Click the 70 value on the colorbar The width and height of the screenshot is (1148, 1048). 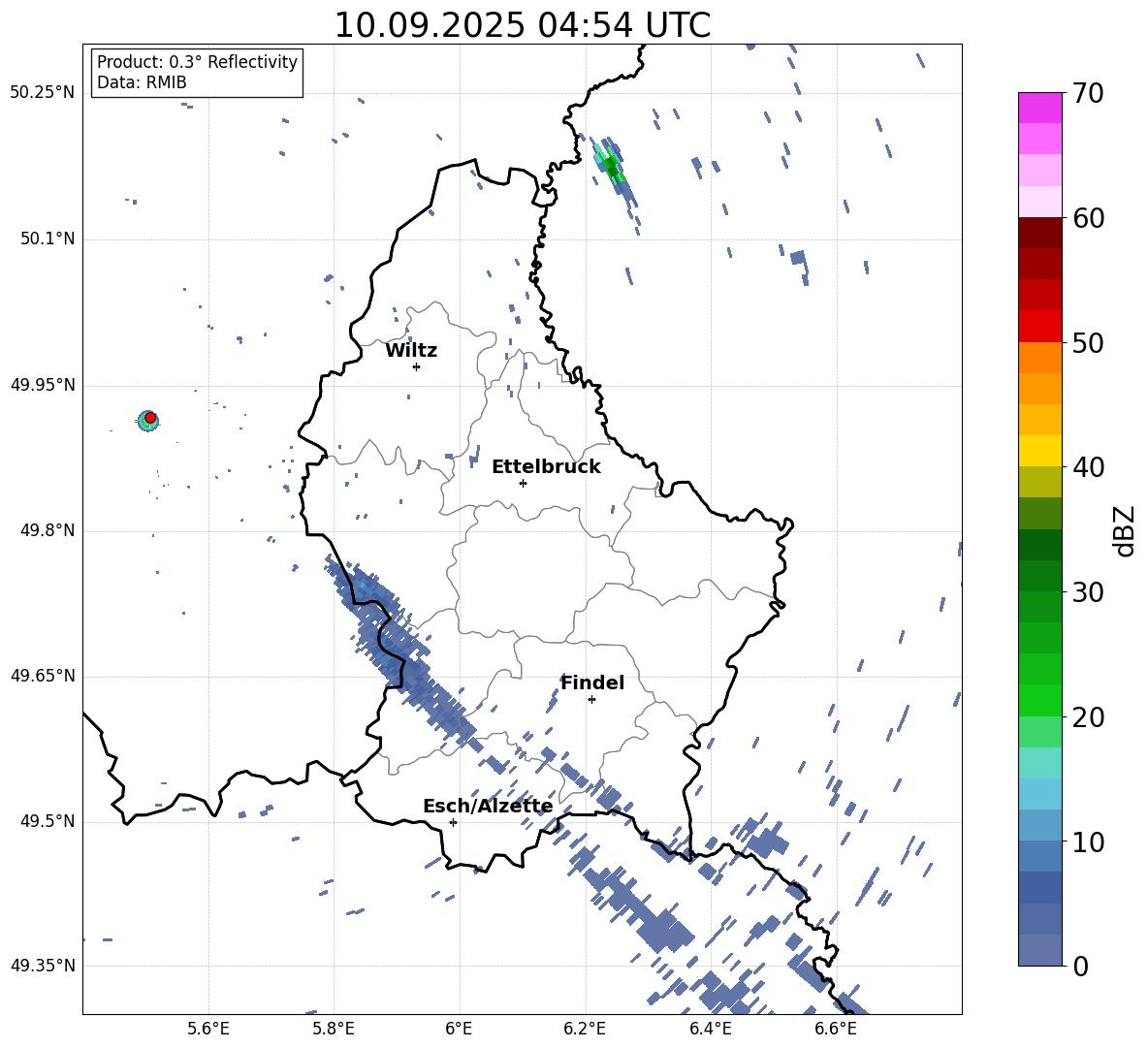[x=1088, y=94]
